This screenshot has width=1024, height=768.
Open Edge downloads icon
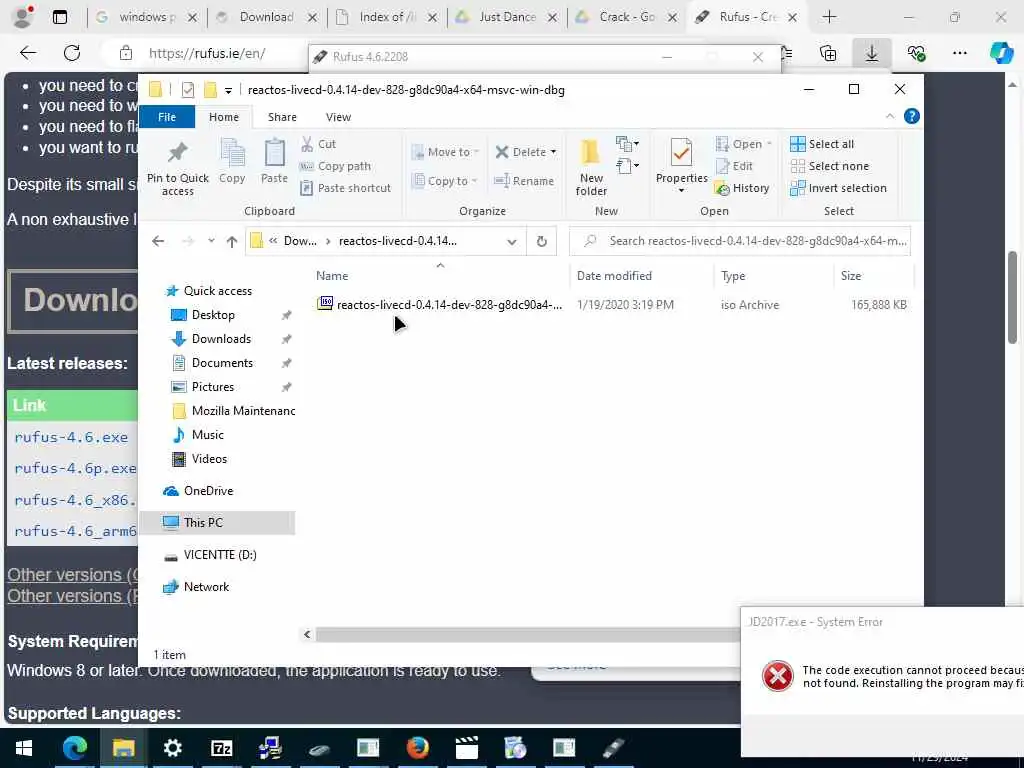(872, 53)
